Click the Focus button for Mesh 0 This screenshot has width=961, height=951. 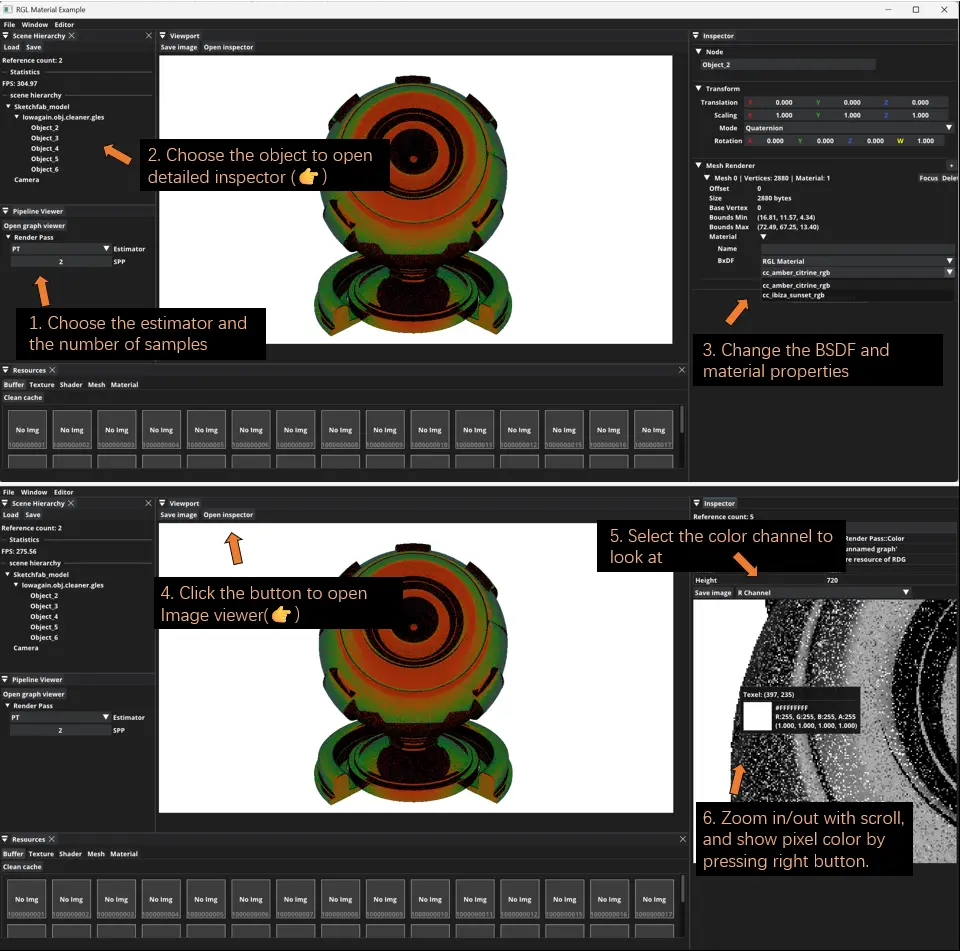click(x=928, y=178)
